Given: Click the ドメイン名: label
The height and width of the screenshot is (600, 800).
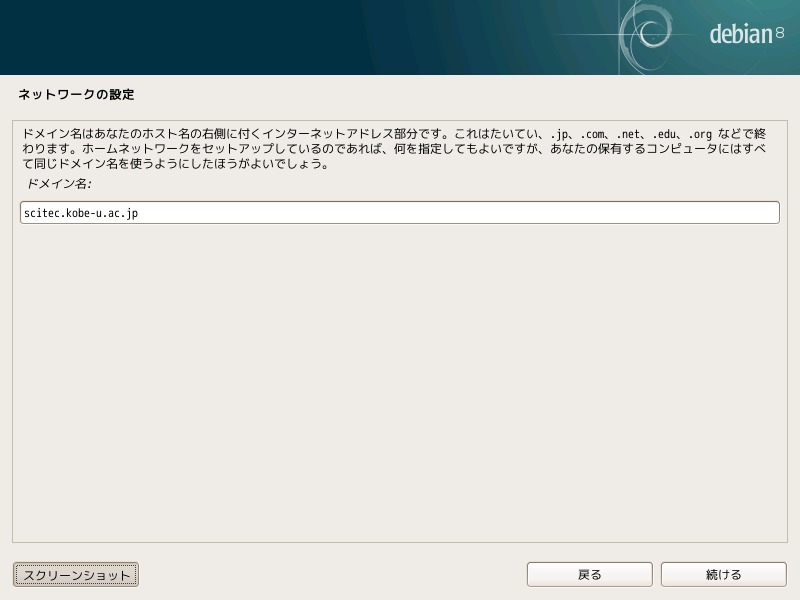Looking at the screenshot, I should click(58, 184).
